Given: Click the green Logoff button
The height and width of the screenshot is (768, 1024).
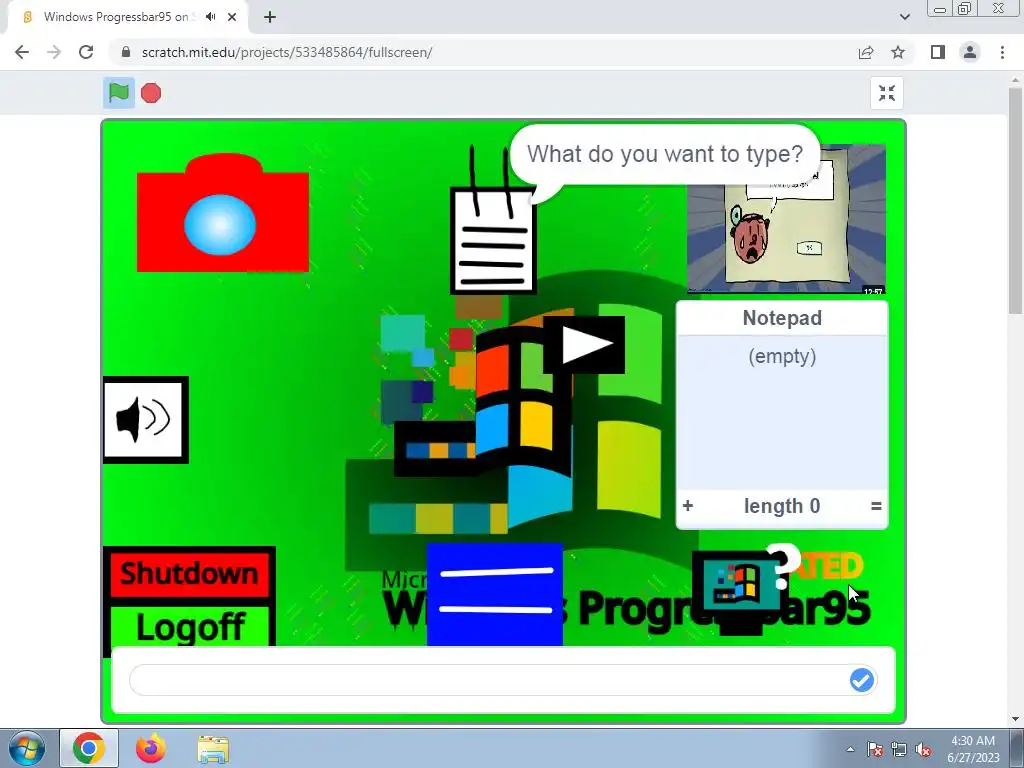Looking at the screenshot, I should (189, 626).
